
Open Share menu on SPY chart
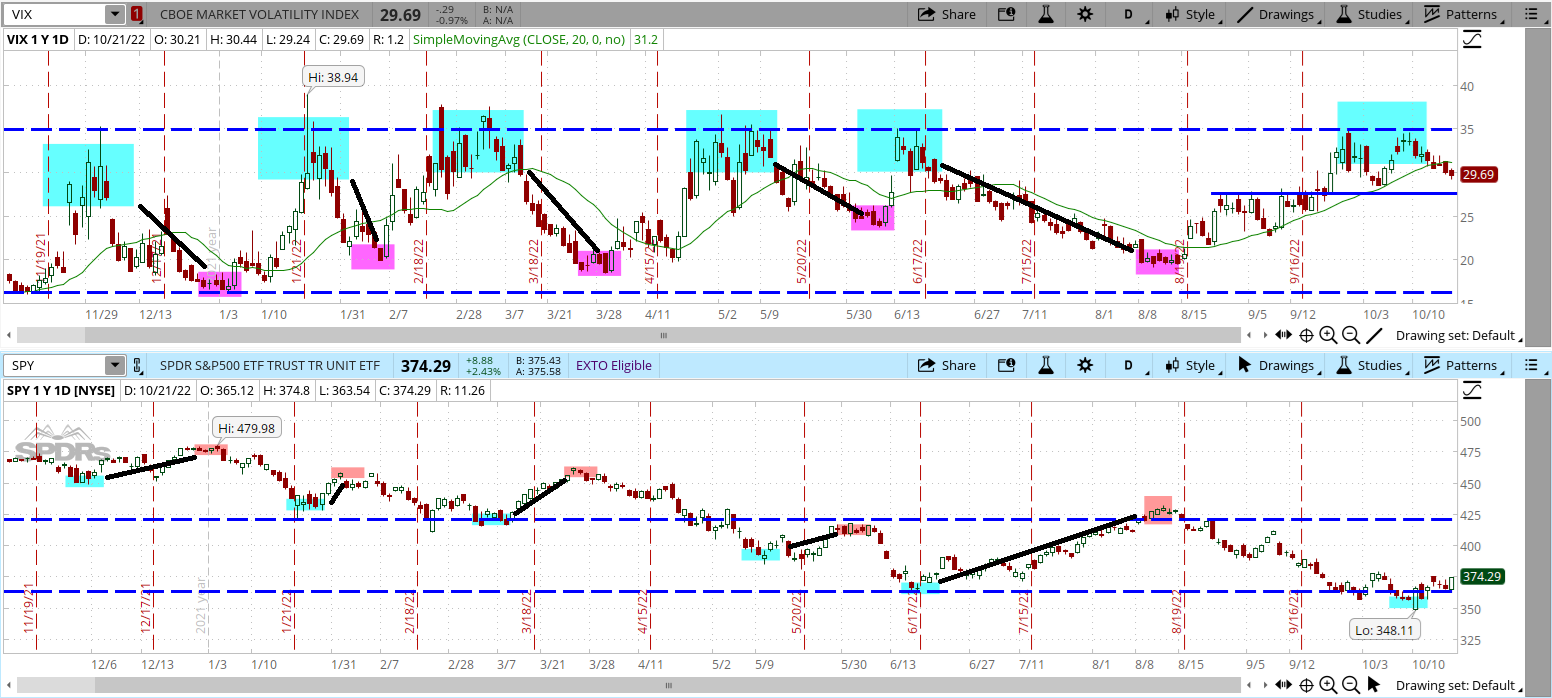coord(946,365)
